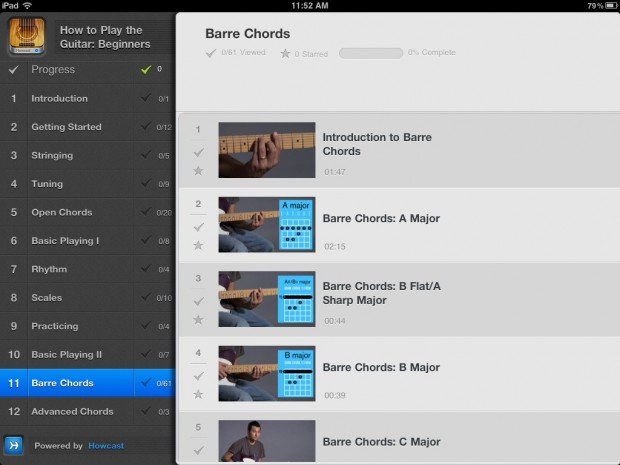The height and width of the screenshot is (465, 620).
Task: Click the 11:52 AM clock
Action: click(x=310, y=6)
